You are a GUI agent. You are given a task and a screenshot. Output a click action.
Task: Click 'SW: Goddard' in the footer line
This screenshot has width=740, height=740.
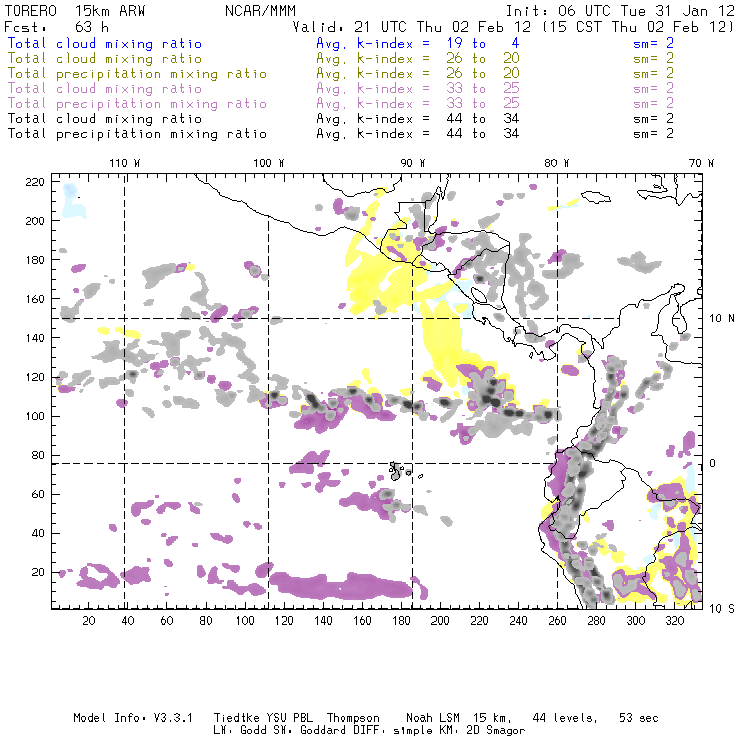(306, 730)
